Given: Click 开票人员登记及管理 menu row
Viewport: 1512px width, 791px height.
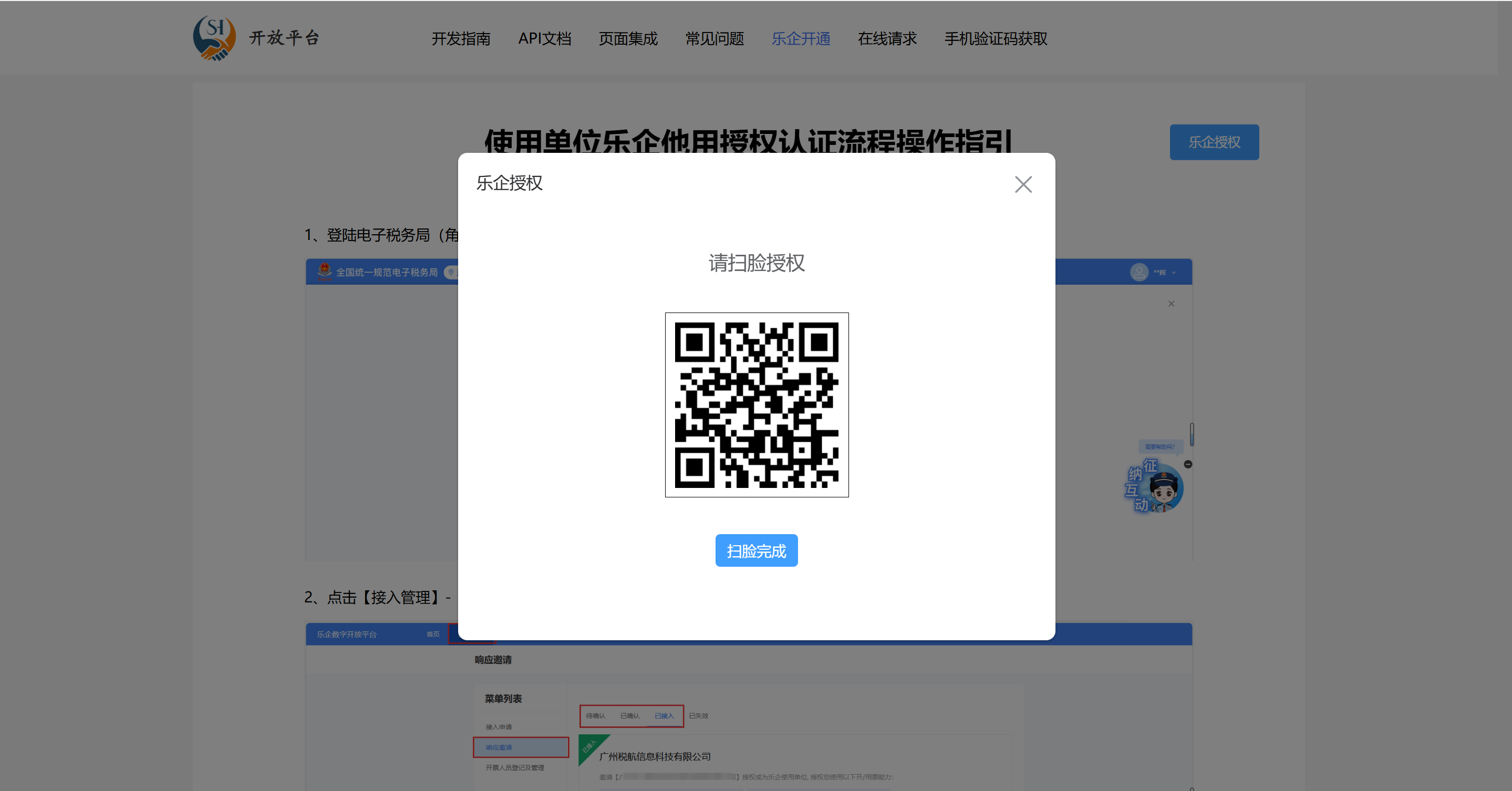Looking at the screenshot, I should (515, 767).
